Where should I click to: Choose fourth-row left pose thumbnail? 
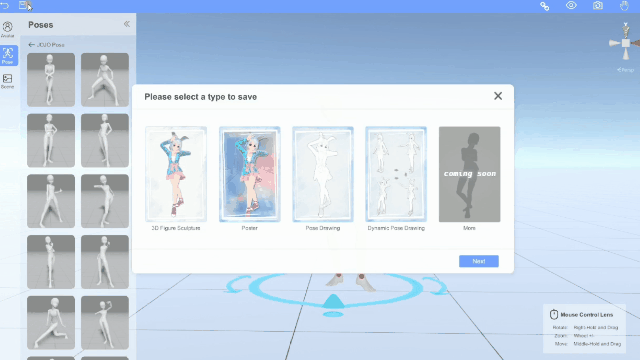point(51,262)
